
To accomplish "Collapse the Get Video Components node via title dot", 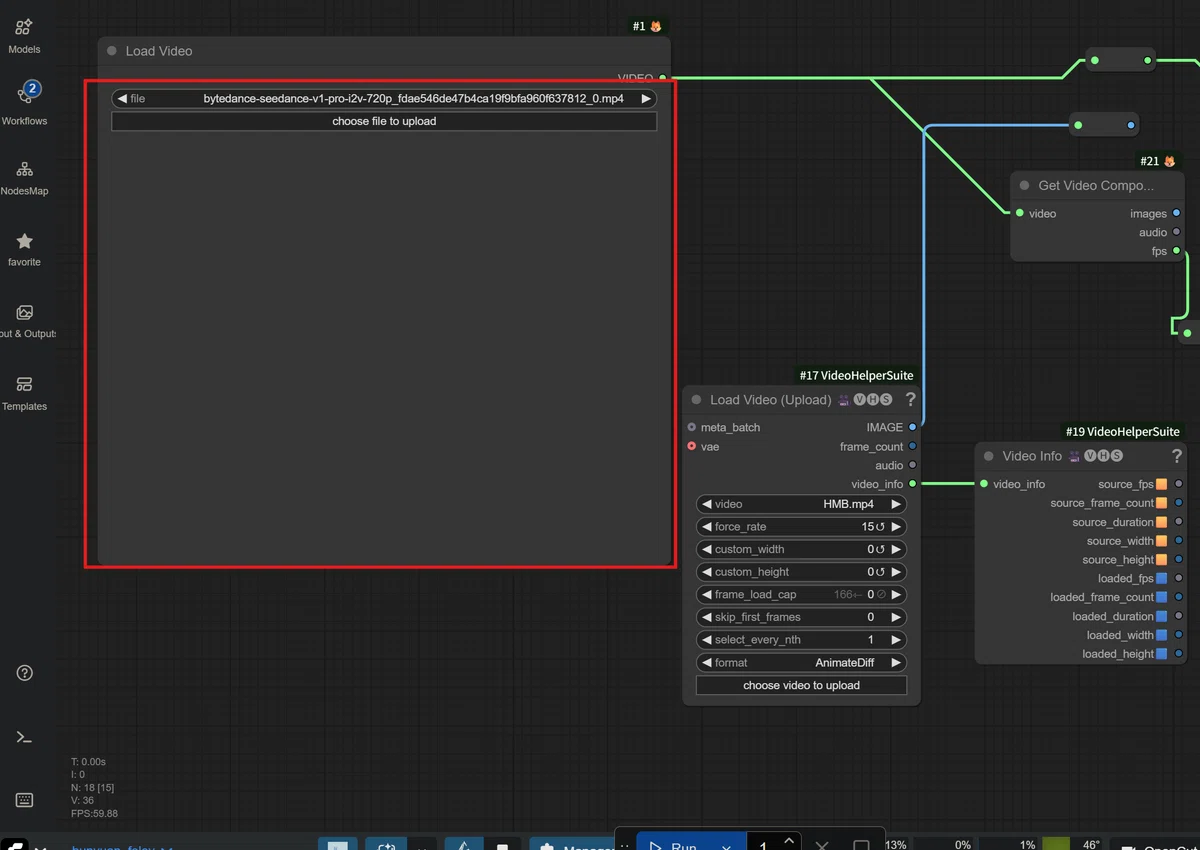I will (x=1024, y=185).
